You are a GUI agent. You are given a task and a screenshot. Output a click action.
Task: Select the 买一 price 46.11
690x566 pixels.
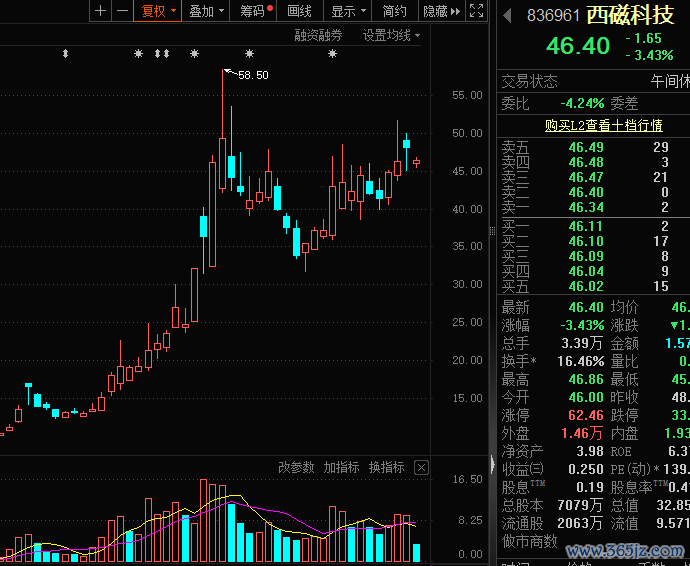586,226
